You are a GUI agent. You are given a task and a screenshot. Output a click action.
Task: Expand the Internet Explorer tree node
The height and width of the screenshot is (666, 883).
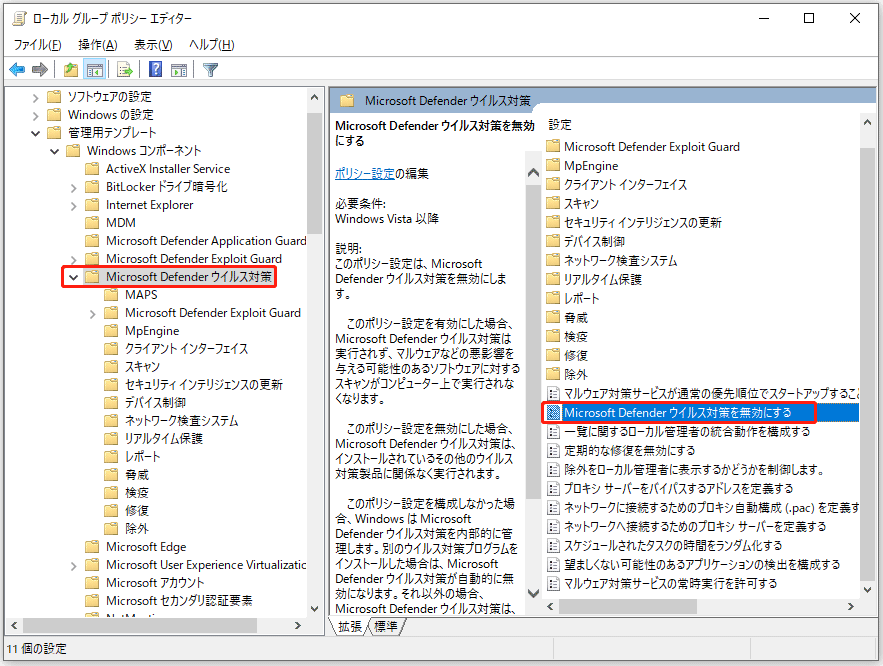[73, 205]
